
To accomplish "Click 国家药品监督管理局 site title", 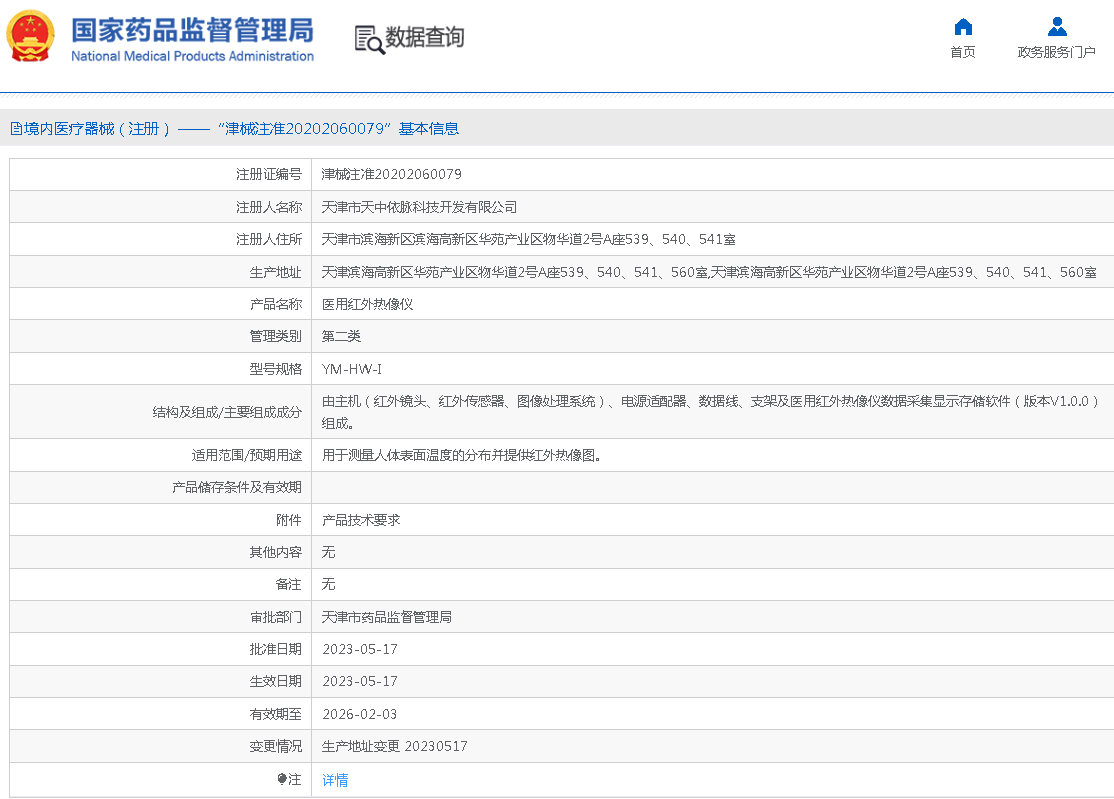I will [192, 27].
